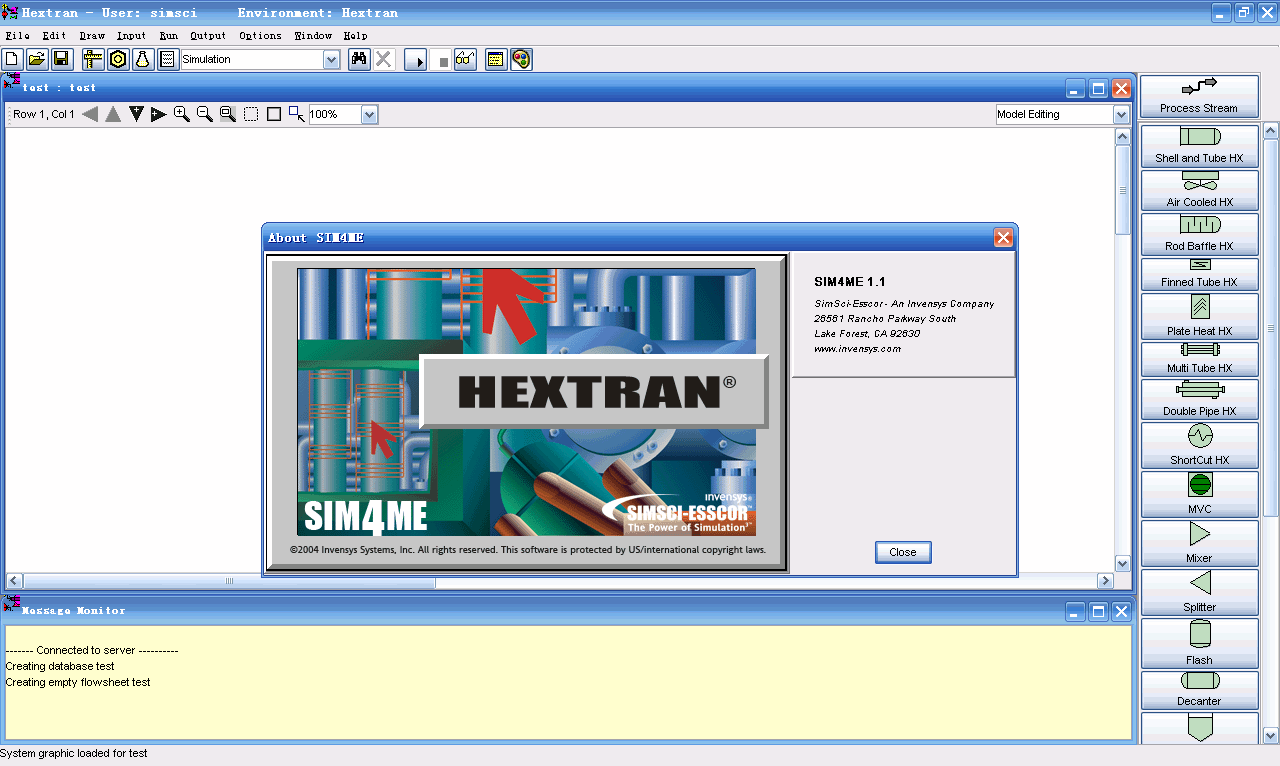Close About SIM4ME dialog with red X
The height and width of the screenshot is (766, 1280).
click(1003, 237)
